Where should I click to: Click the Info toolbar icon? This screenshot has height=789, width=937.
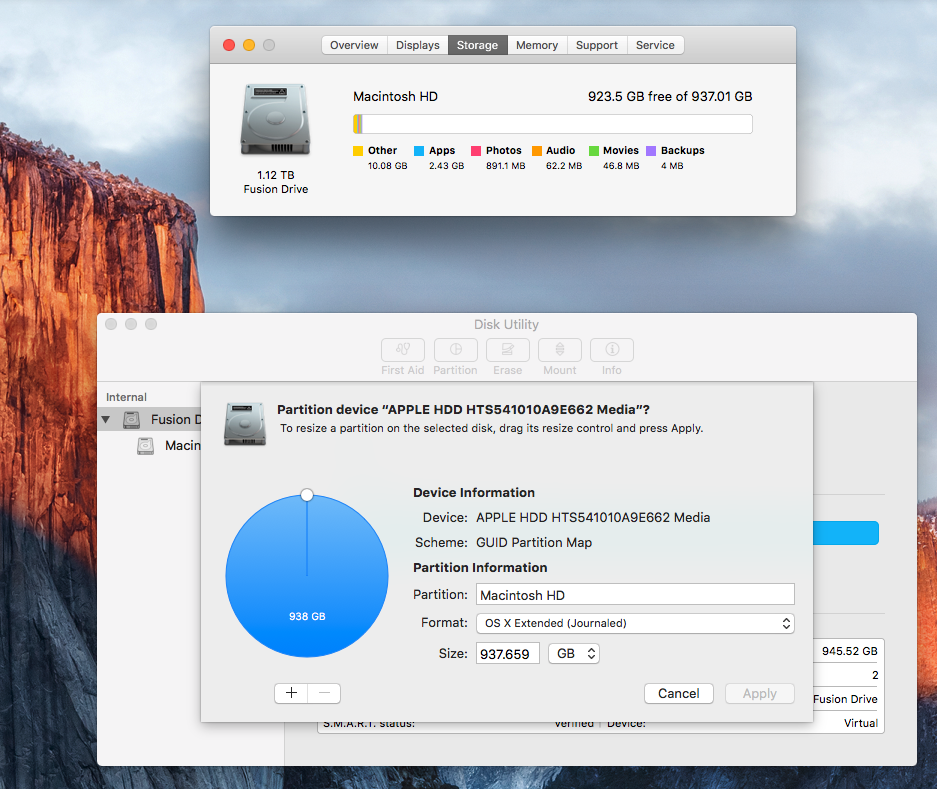click(x=612, y=350)
